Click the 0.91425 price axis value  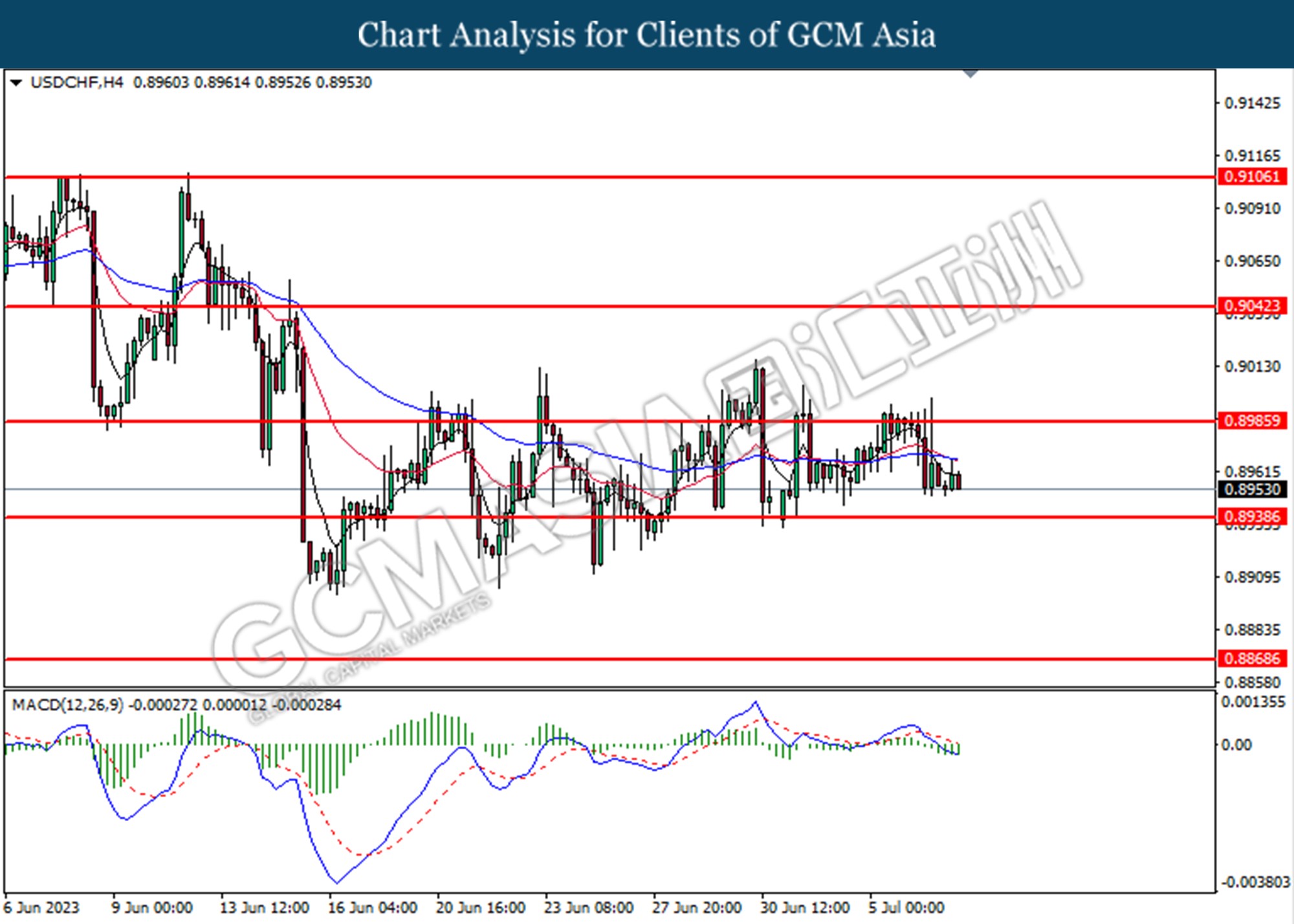1253,104
